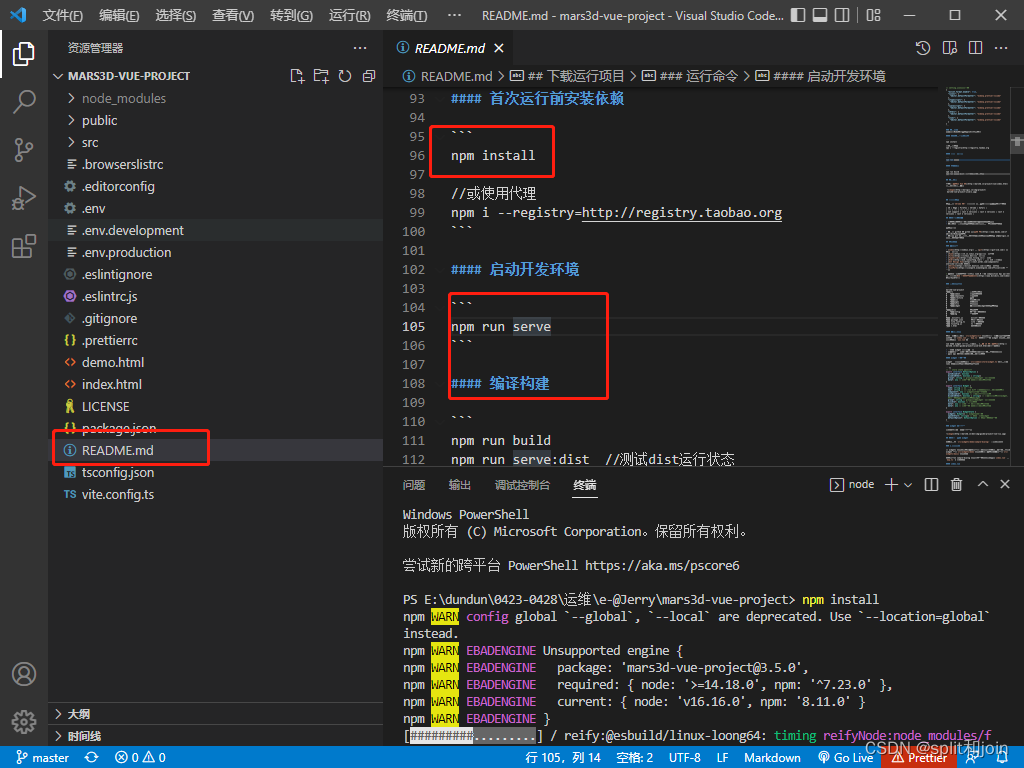Toggle bottom panel layout button
Screen dimensions: 1024x768
(x=820, y=15)
